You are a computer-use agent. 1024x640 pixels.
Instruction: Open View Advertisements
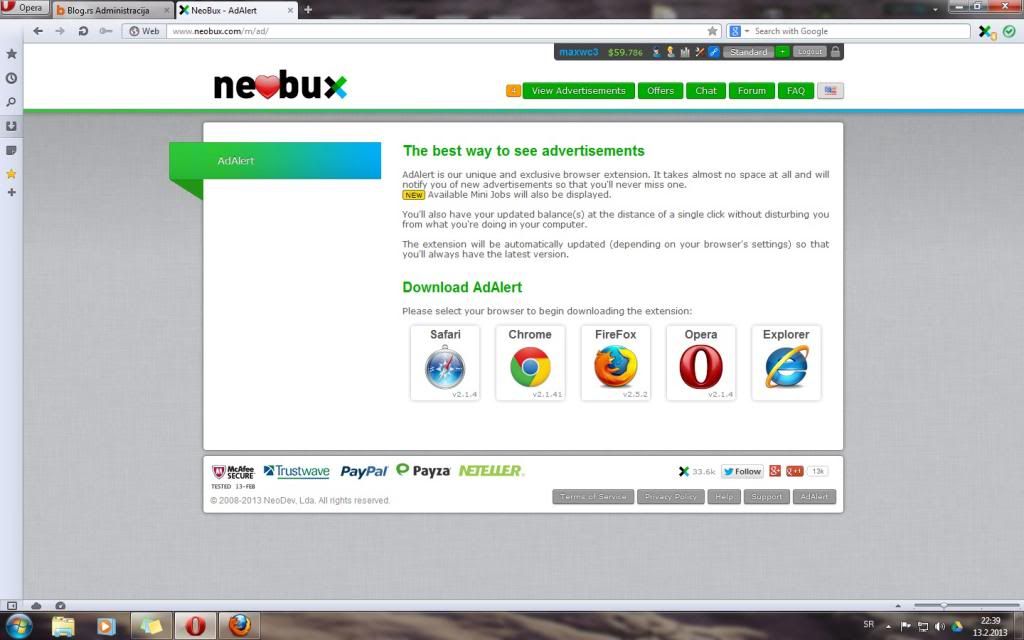579,91
